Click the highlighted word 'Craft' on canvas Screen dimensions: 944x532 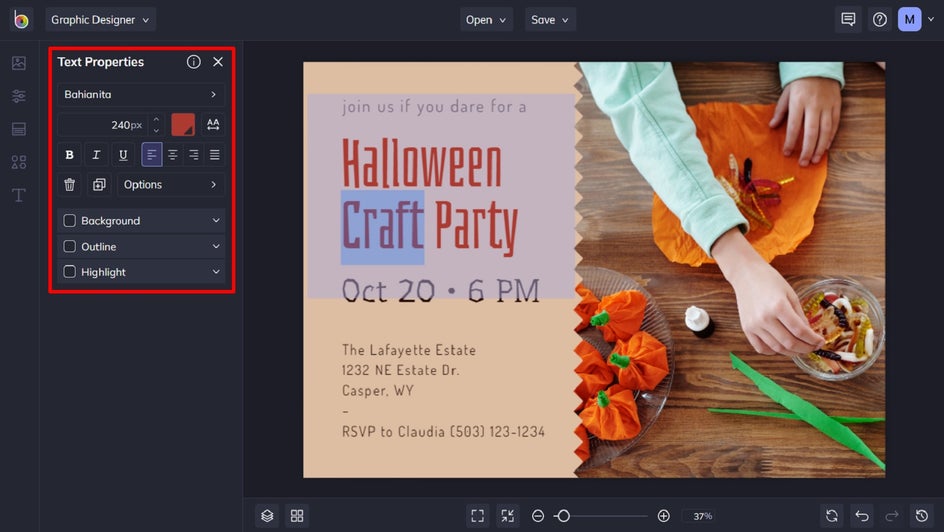[x=383, y=226]
